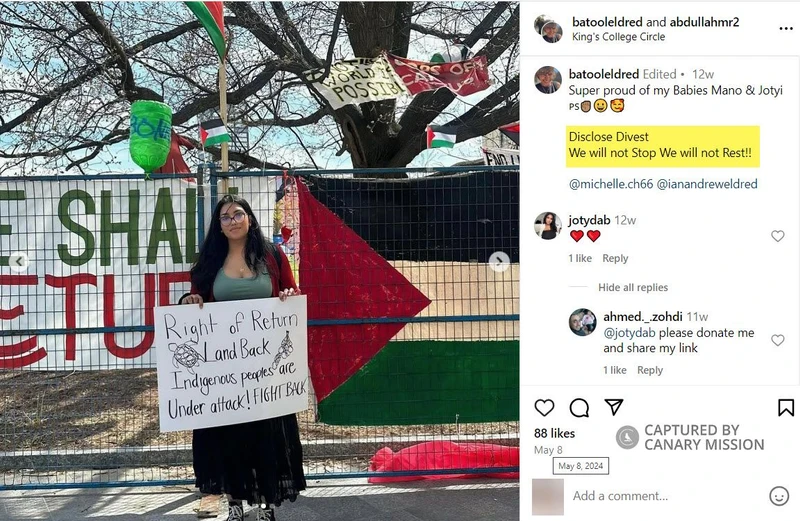The image size is (800, 521).
Task: Open the comment bubble icon
Action: pyautogui.click(x=579, y=408)
